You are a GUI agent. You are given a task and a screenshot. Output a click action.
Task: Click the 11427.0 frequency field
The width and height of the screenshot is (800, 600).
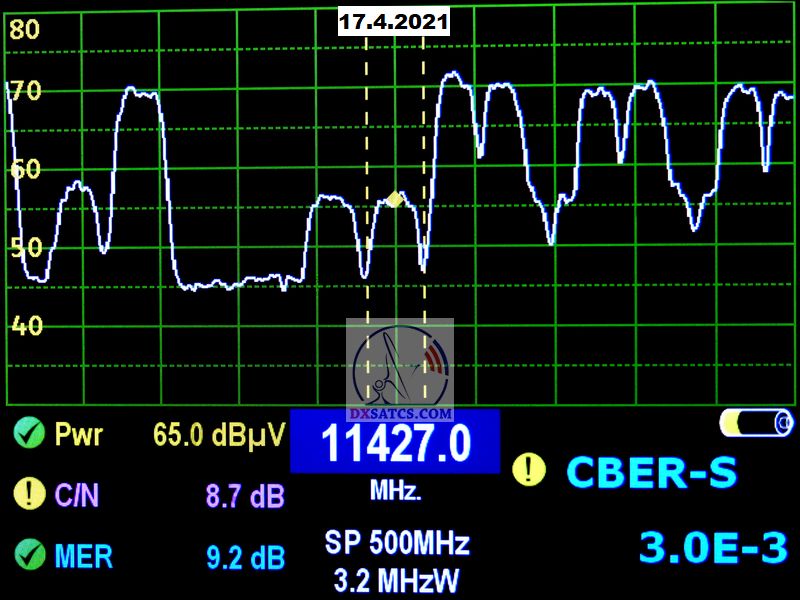[395, 444]
